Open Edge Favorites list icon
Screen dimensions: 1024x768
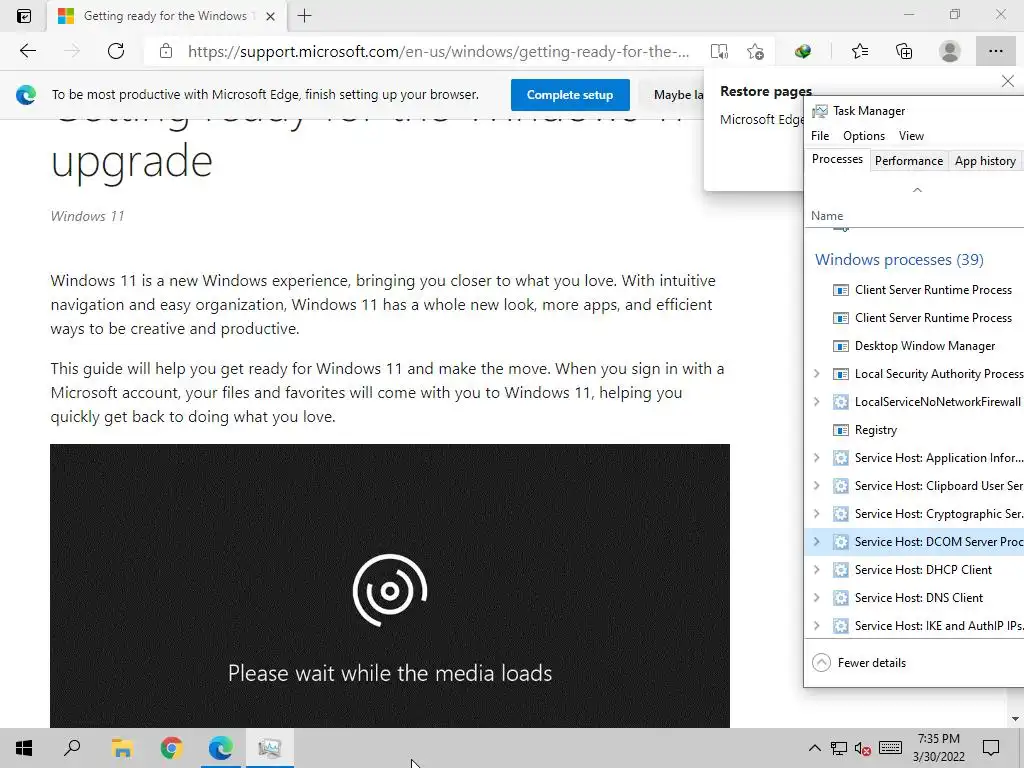pos(859,51)
